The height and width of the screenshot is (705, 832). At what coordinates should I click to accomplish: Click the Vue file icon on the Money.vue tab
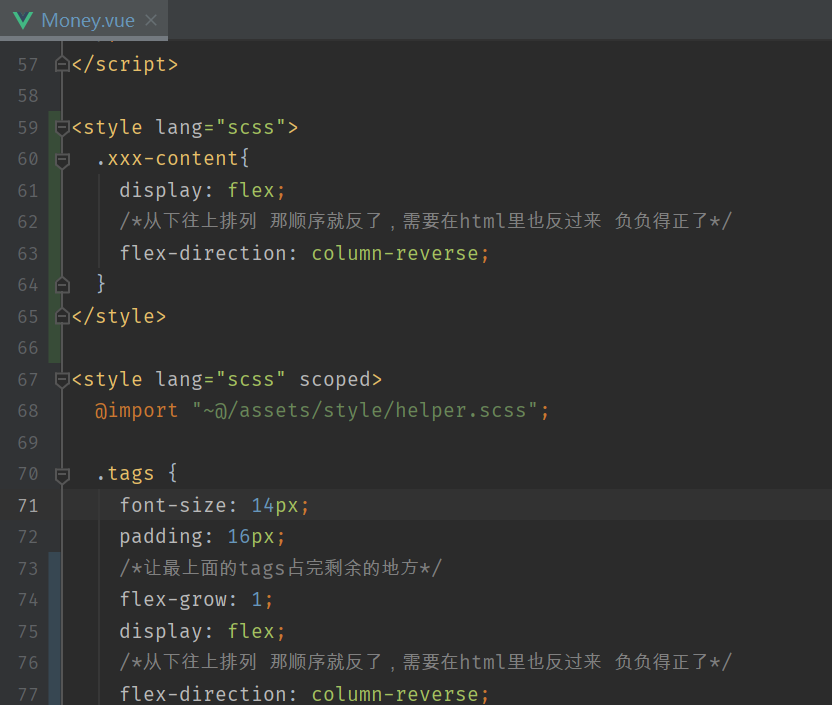coord(23,21)
